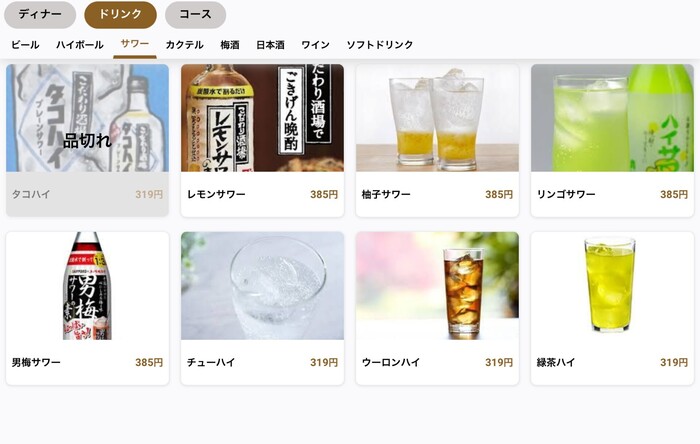Pick the 柚子サワー glasses photo
Viewport: 700px width, 444px height.
pyautogui.click(x=438, y=118)
